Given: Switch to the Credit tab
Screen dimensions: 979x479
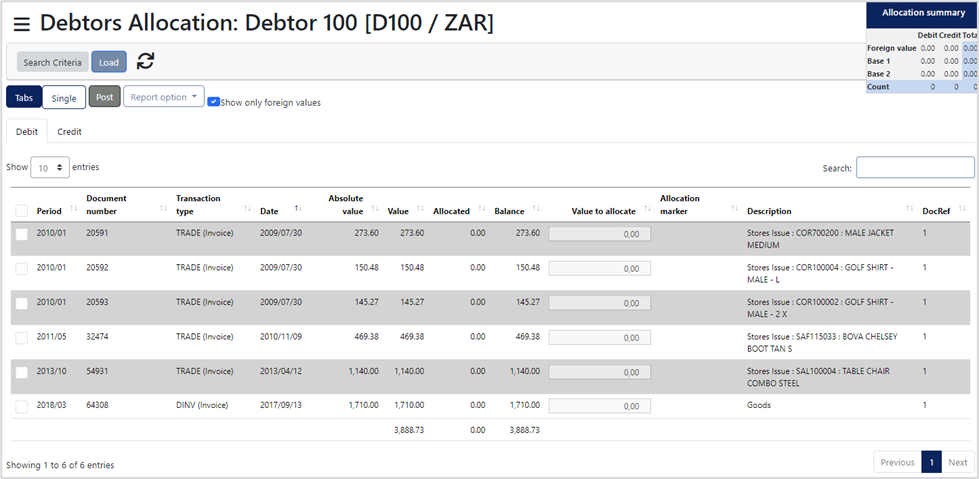Looking at the screenshot, I should pyautogui.click(x=69, y=132).
